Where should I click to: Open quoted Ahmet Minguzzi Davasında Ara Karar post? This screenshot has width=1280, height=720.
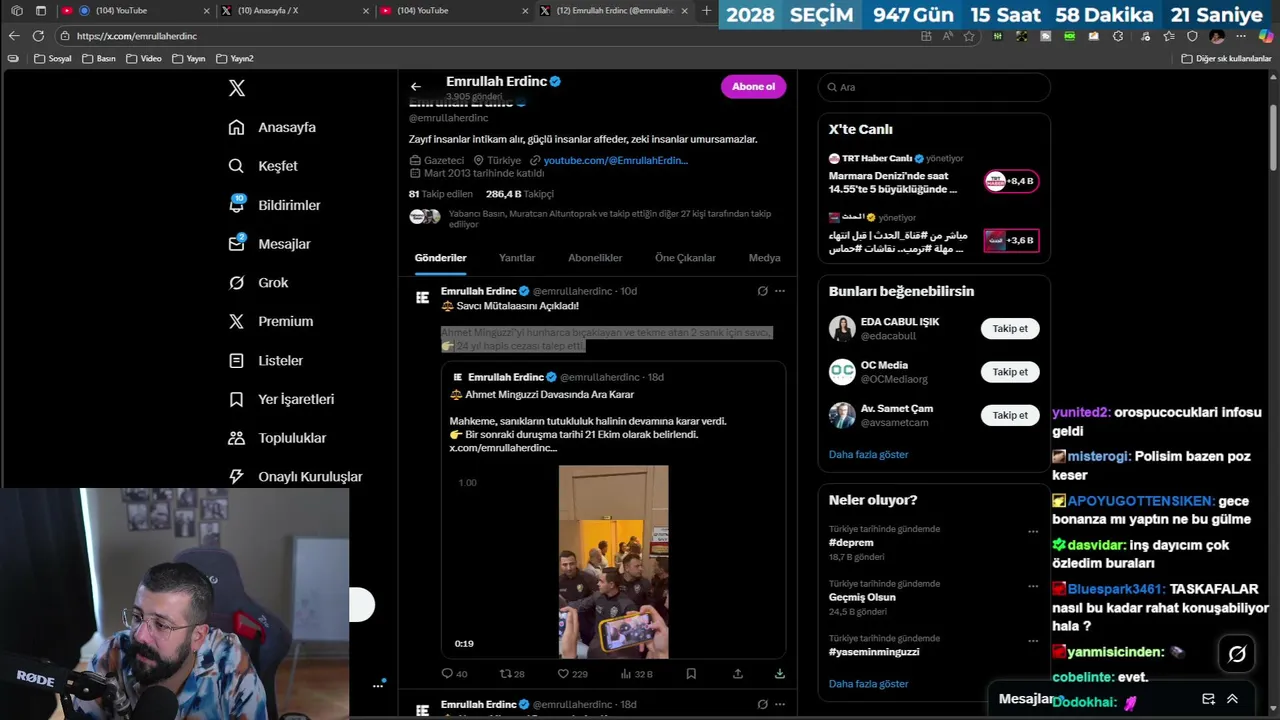613,511
